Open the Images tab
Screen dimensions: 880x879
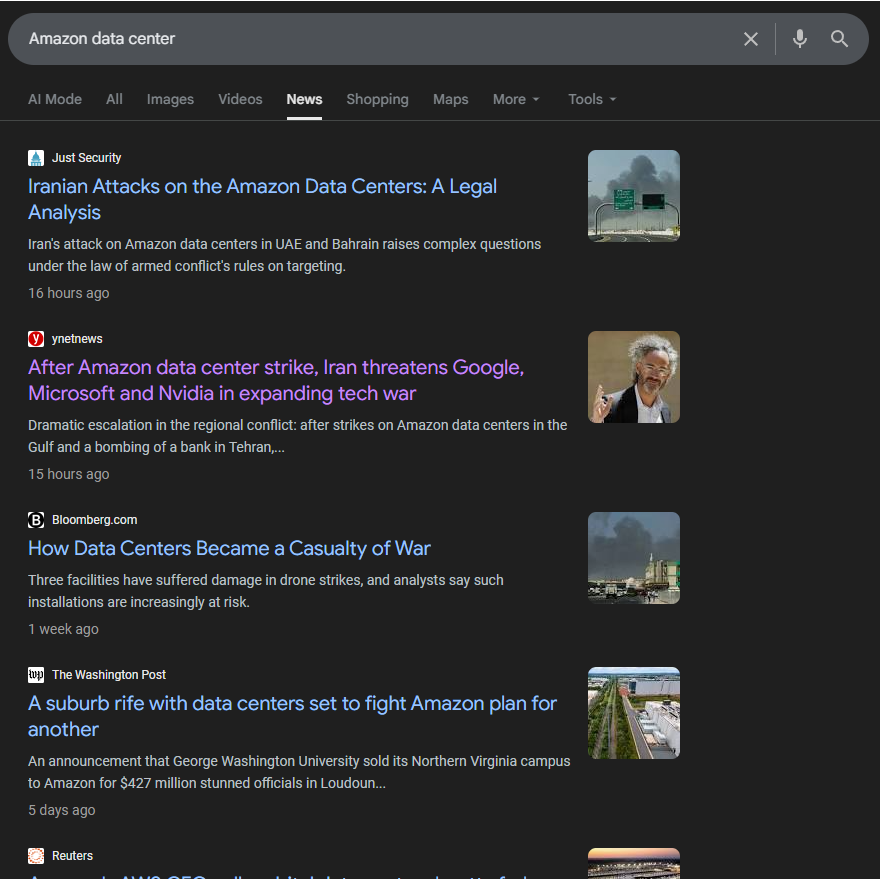(170, 99)
